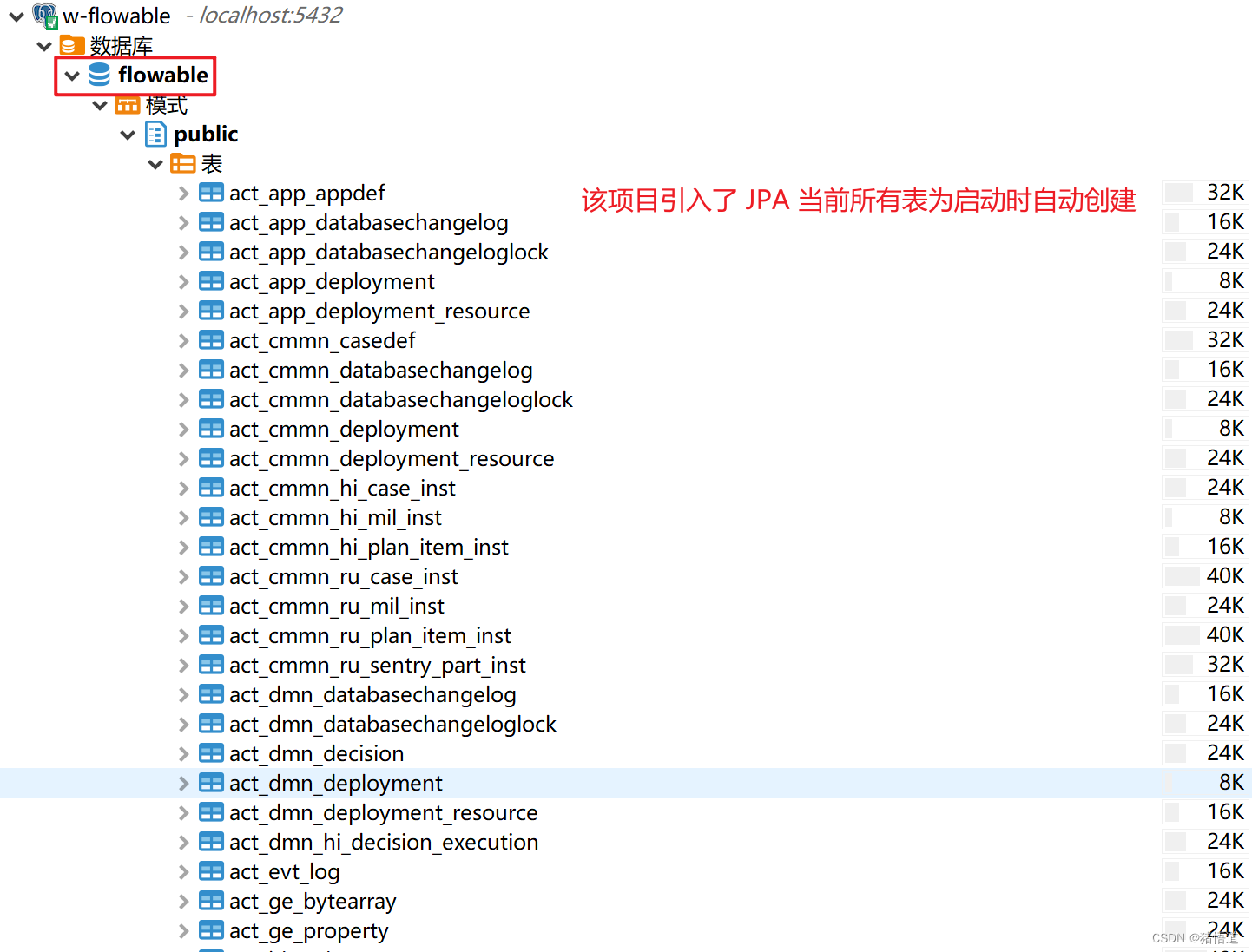Select the w-flowable connection label
Screen dimensions: 1252x952
116,16
